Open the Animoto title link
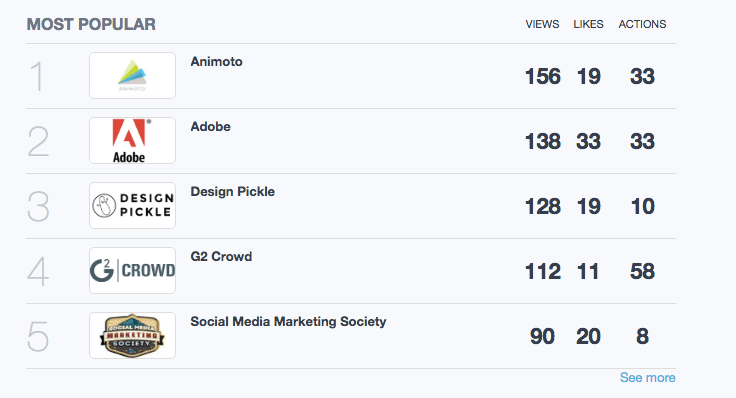The height and width of the screenshot is (398, 736). 216,61
